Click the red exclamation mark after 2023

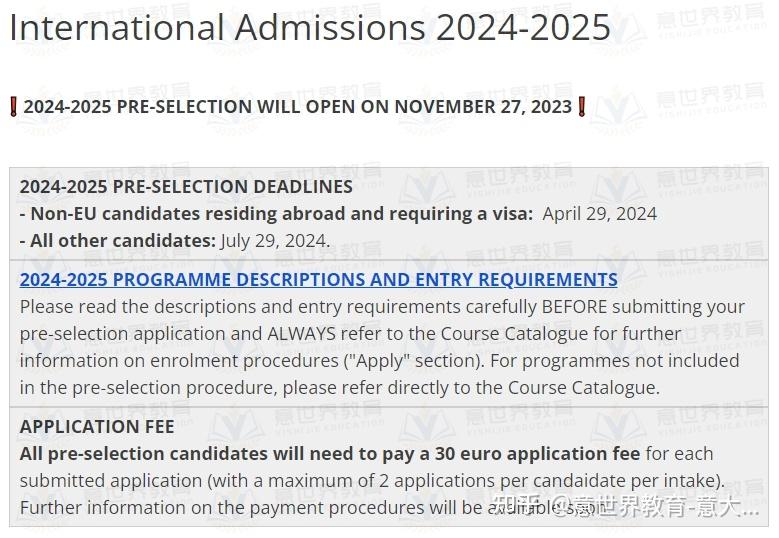pyautogui.click(x=582, y=106)
